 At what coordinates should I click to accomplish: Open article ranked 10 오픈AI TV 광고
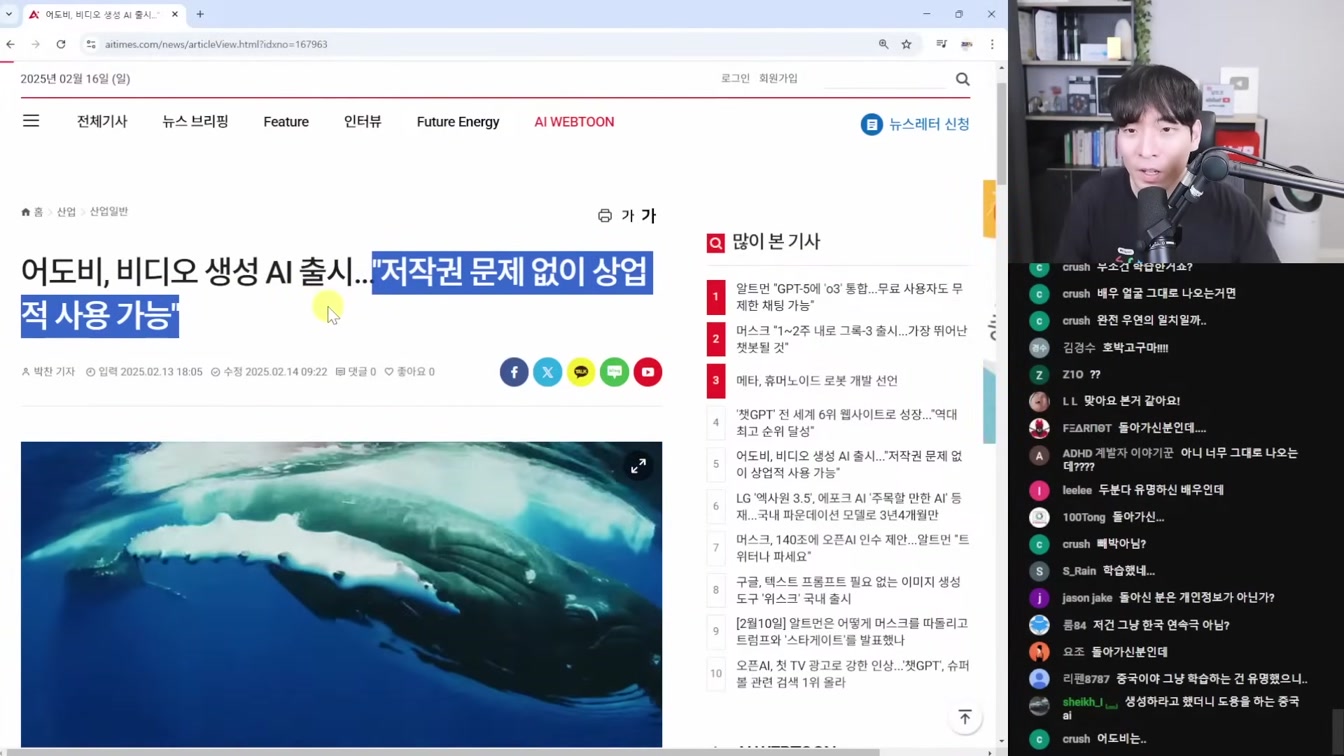pos(853,674)
